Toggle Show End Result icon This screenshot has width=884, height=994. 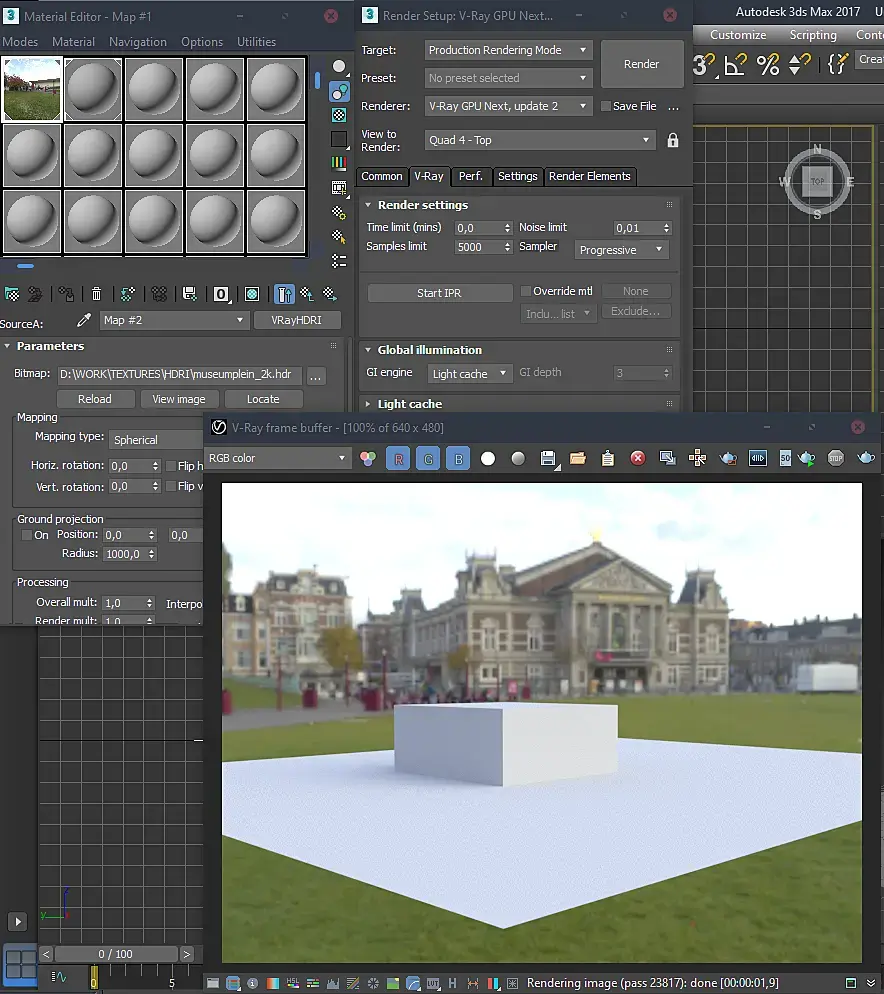coord(284,294)
